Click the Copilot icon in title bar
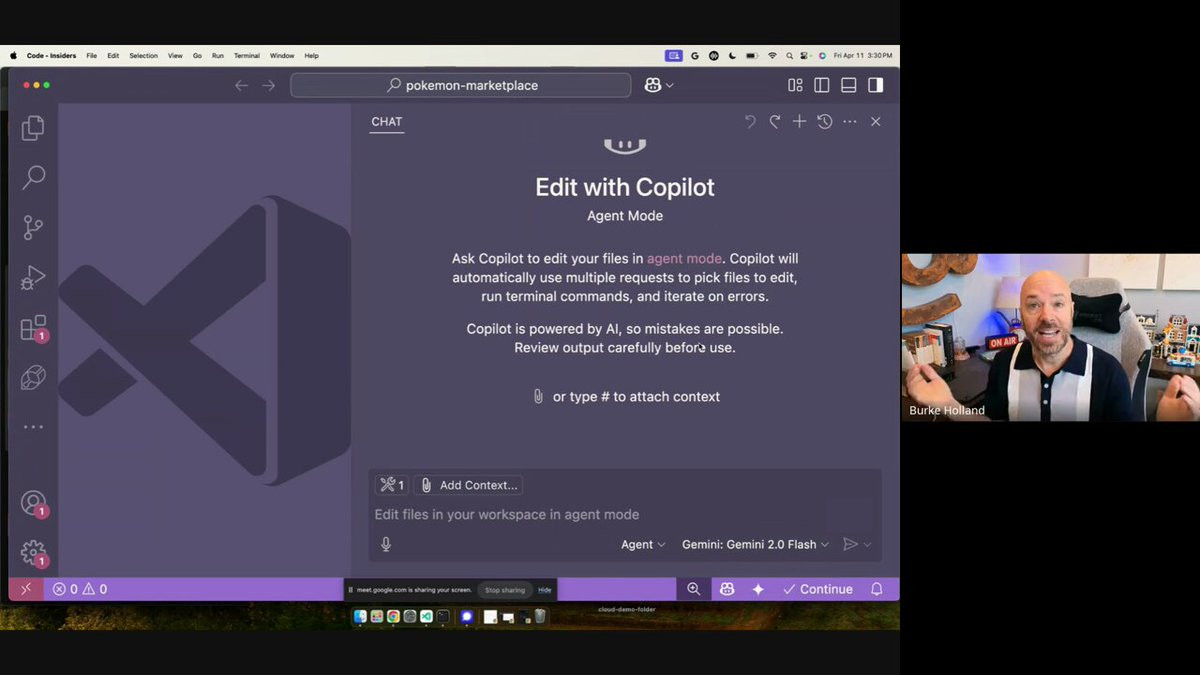This screenshot has width=1200, height=675. pos(653,85)
